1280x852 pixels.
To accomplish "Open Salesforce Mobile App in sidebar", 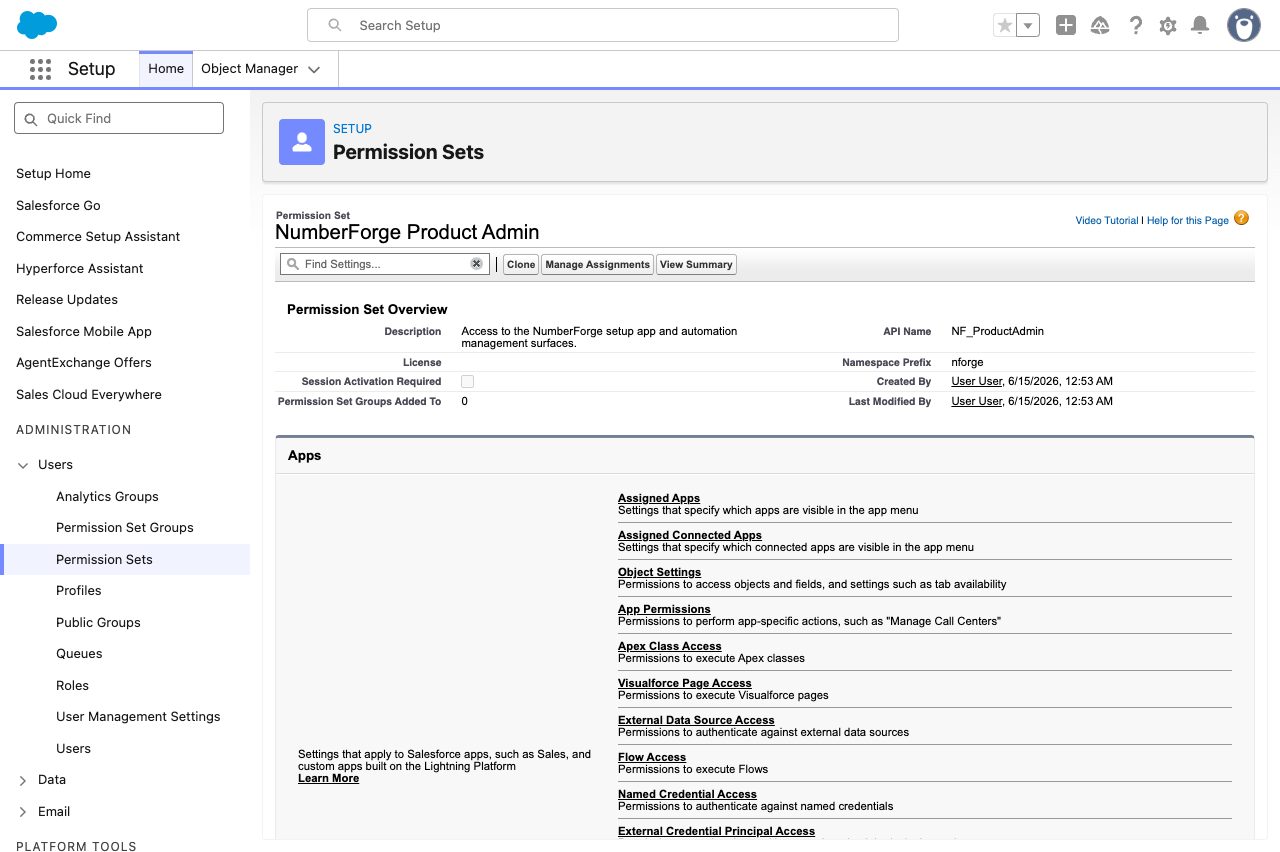I will (84, 331).
